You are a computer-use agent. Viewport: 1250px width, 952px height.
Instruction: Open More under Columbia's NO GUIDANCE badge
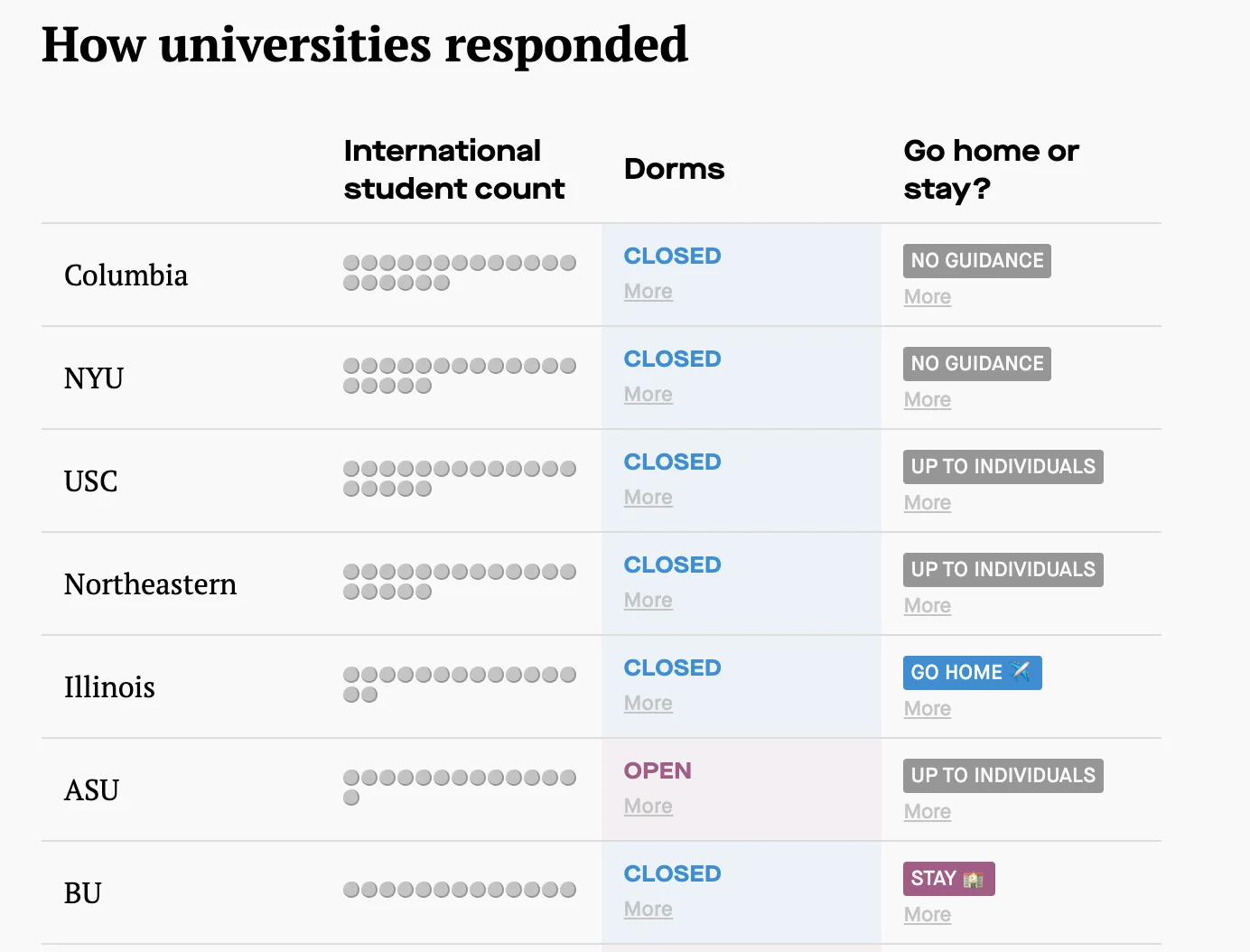tap(928, 297)
